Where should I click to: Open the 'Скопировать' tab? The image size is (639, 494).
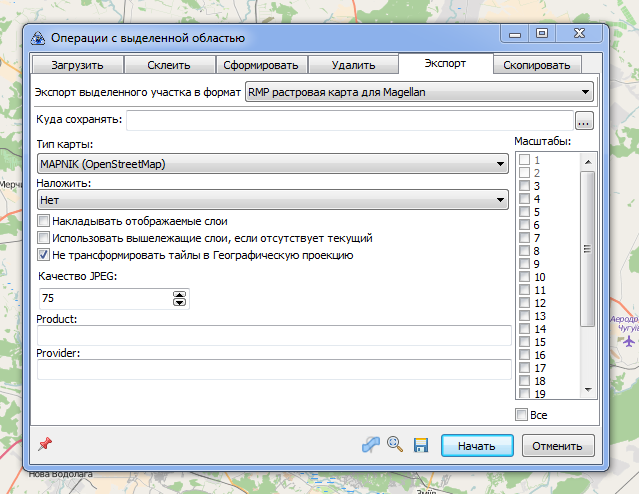[536, 66]
